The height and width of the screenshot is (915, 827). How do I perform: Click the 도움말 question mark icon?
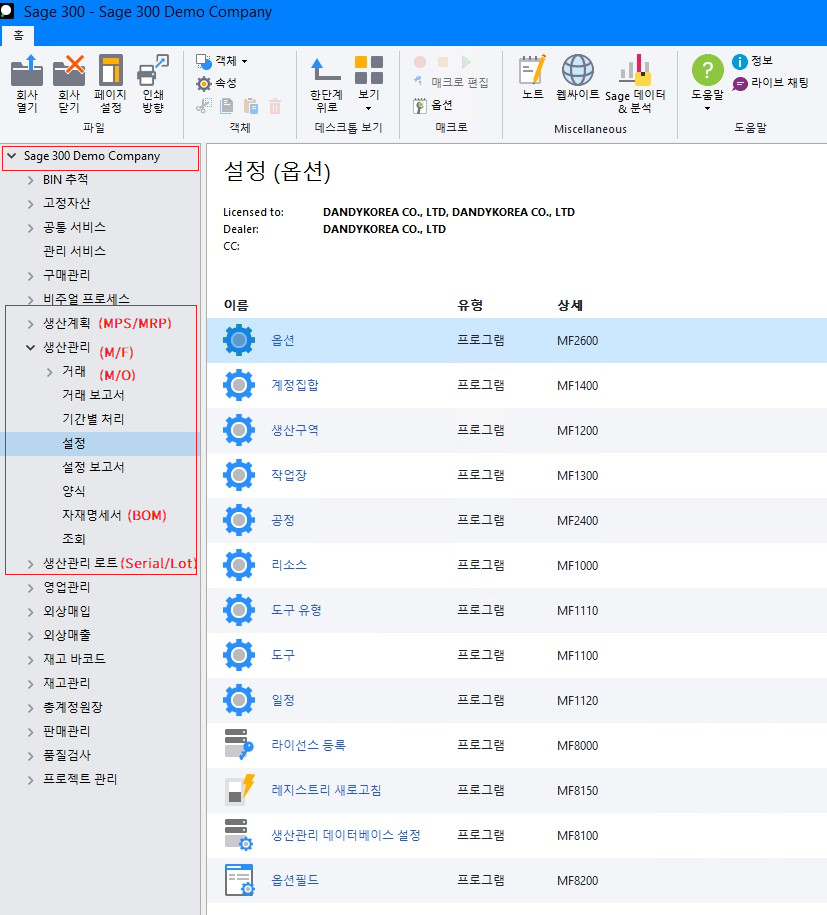pyautogui.click(x=707, y=71)
